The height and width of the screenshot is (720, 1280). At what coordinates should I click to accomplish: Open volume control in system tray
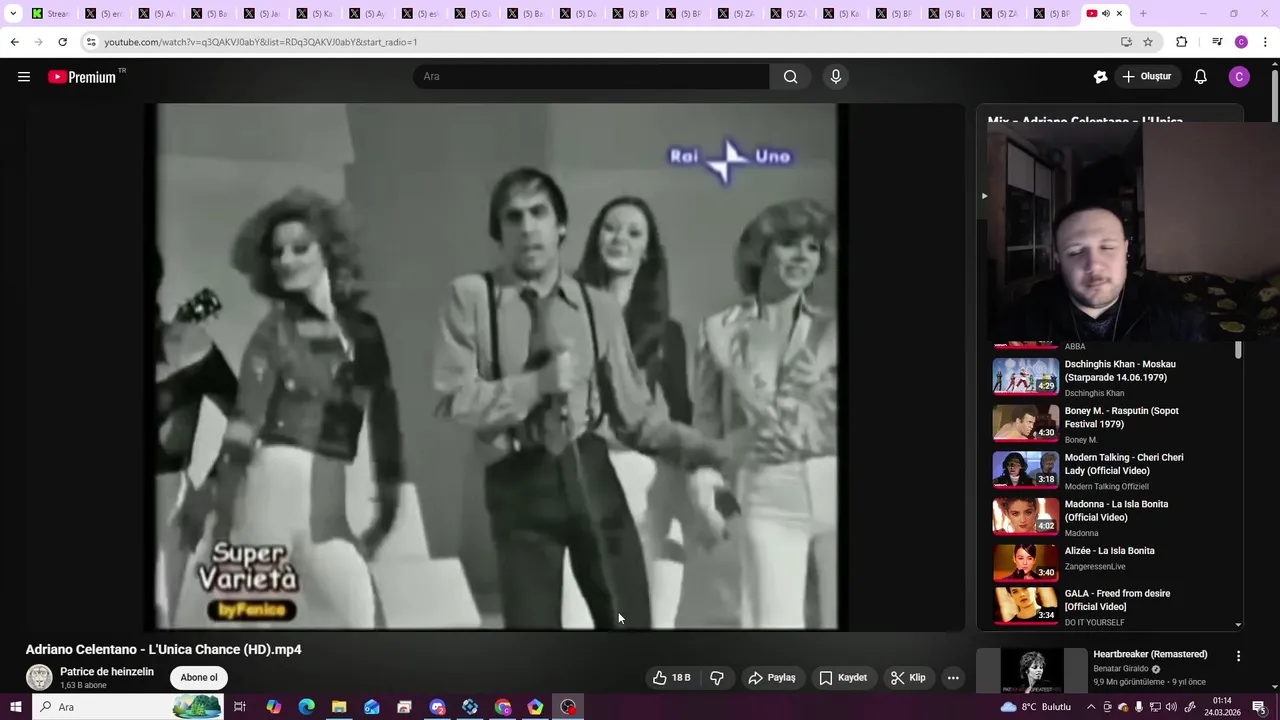point(1172,707)
